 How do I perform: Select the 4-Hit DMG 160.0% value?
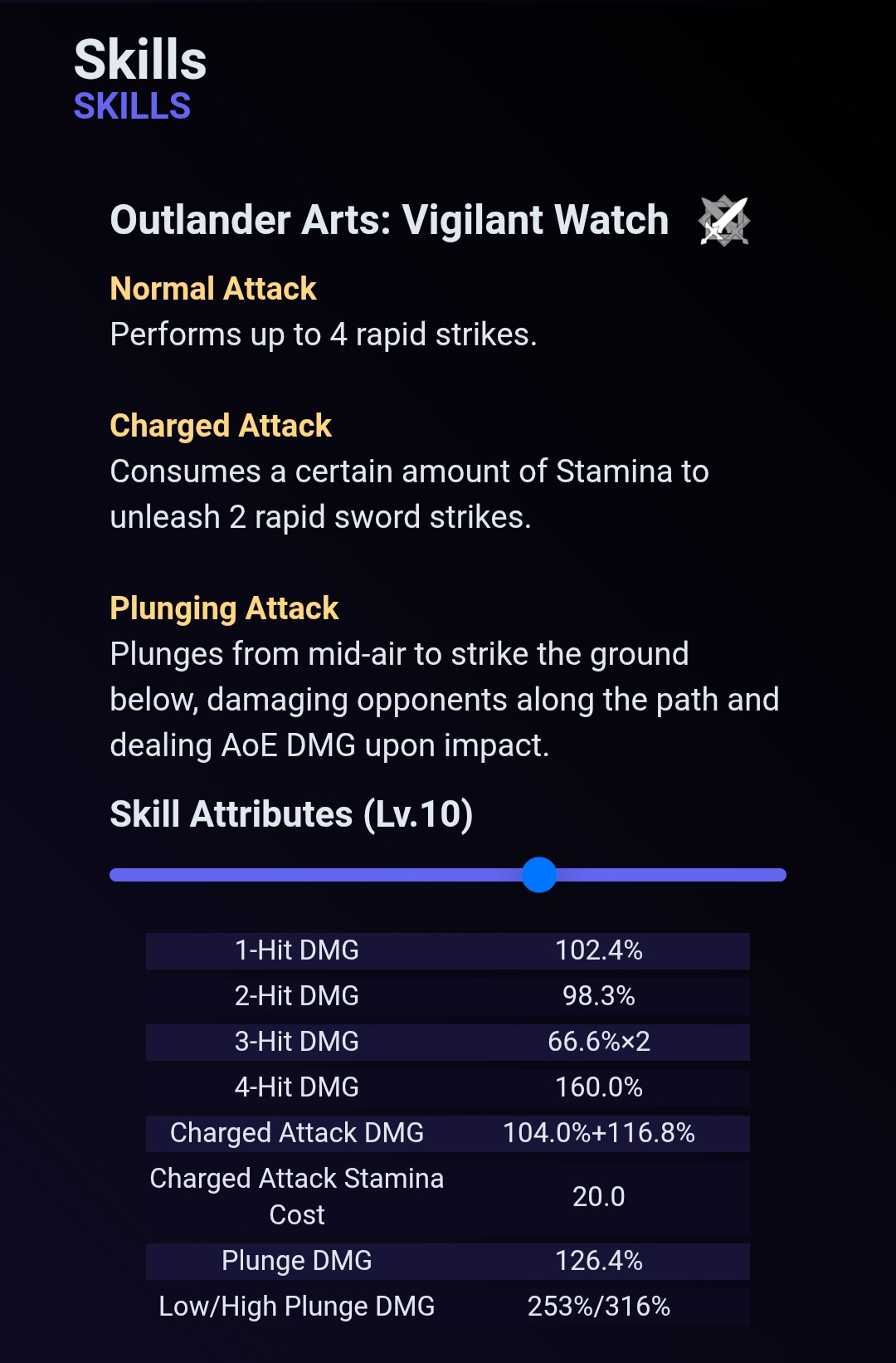click(x=599, y=1087)
